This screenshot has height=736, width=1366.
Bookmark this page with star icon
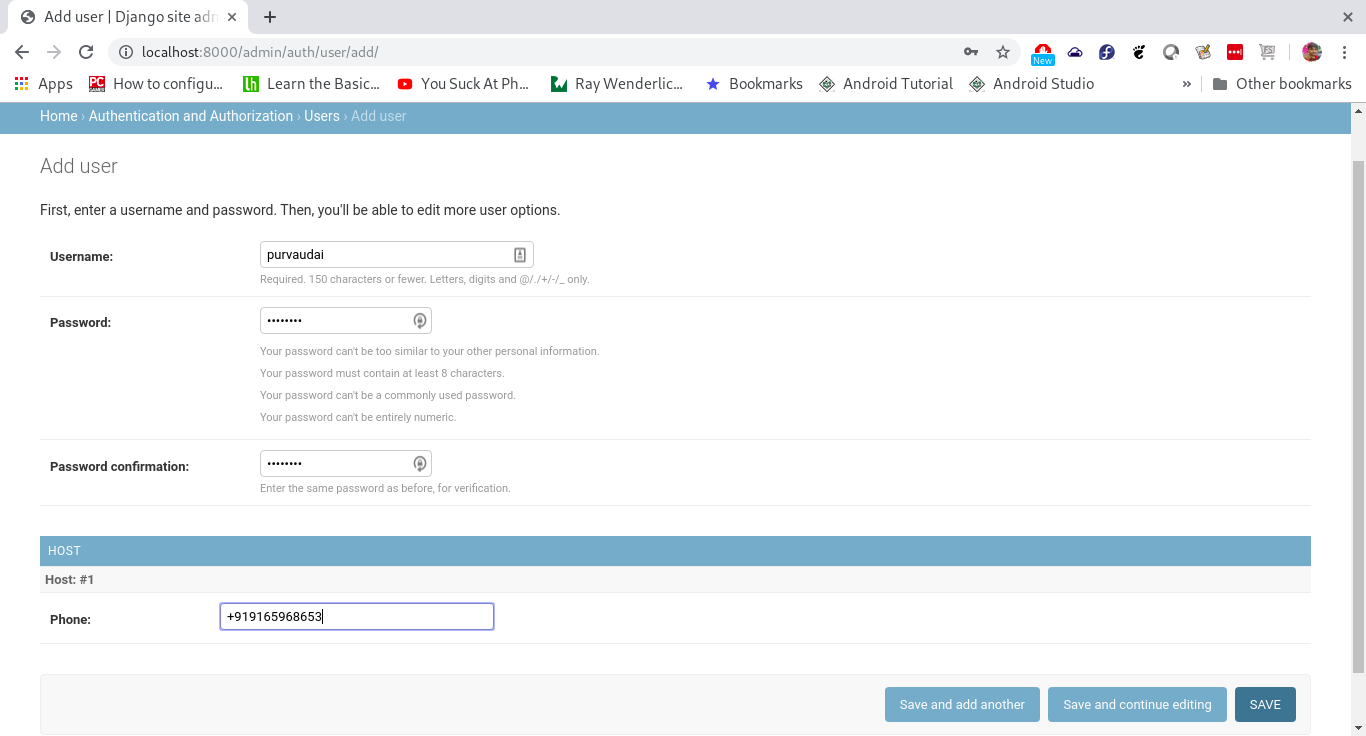coord(1002,52)
